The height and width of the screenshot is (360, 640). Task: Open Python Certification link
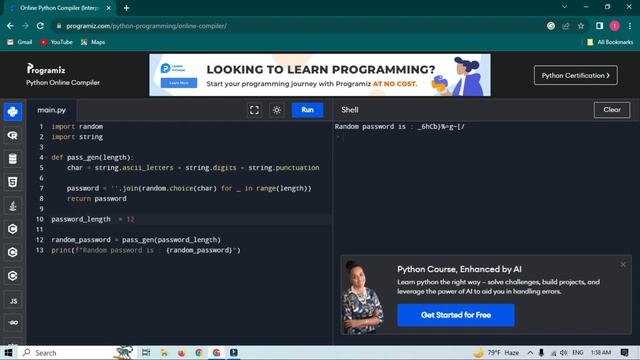(x=576, y=75)
